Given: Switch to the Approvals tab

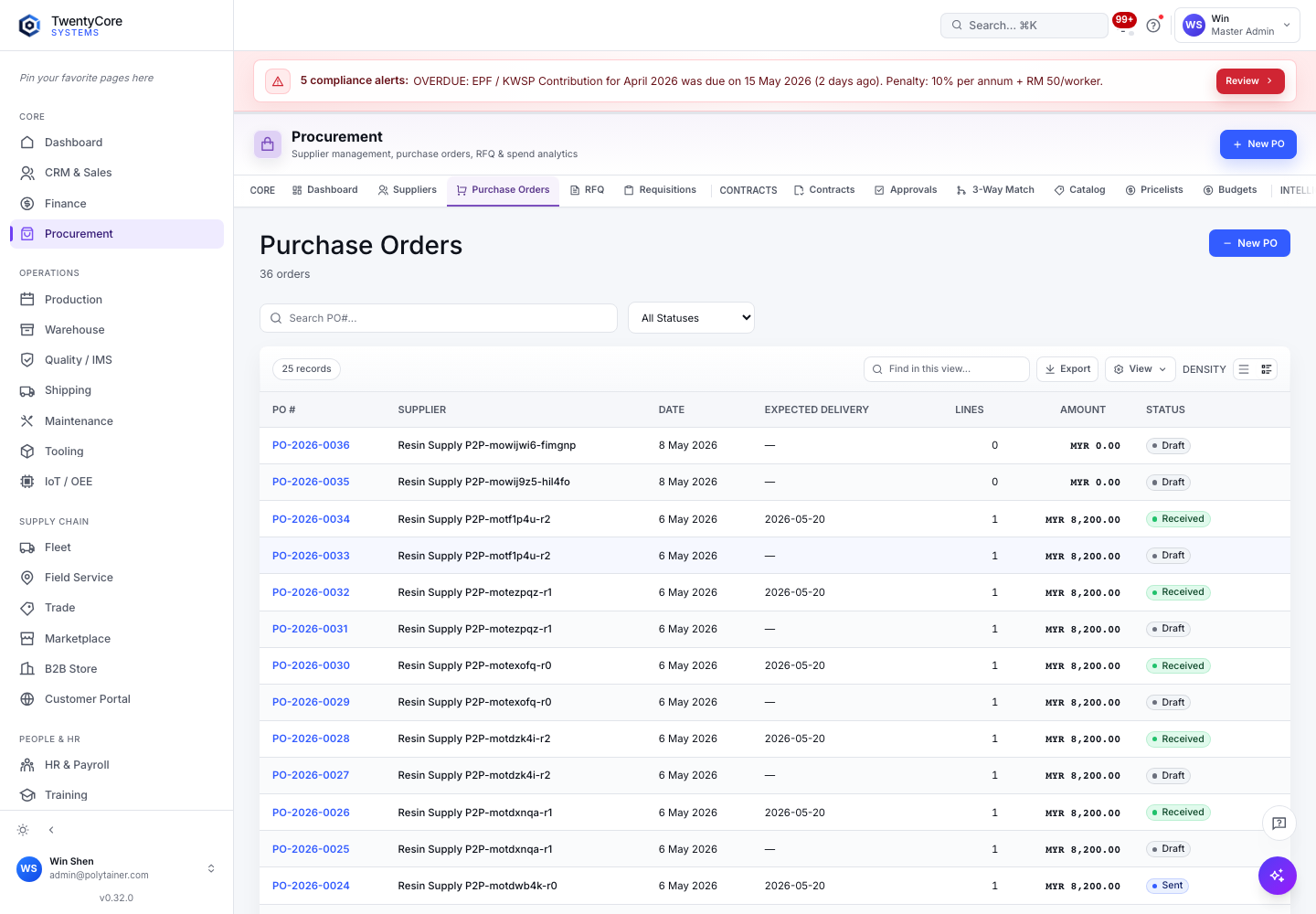Looking at the screenshot, I should 906,190.
